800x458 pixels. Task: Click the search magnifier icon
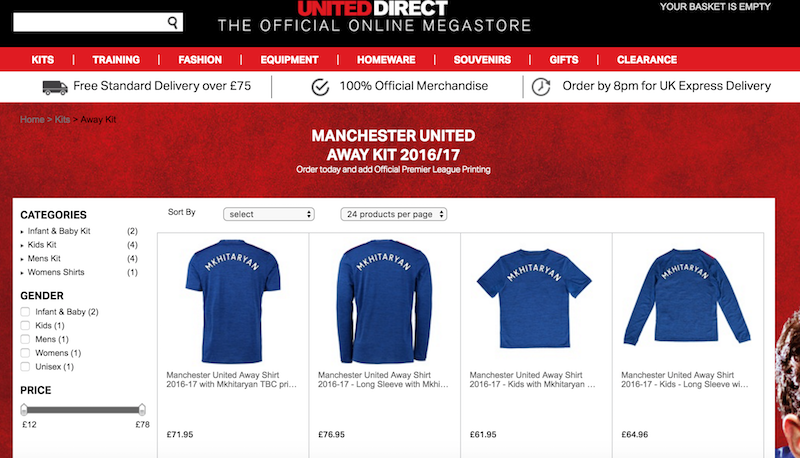point(173,22)
